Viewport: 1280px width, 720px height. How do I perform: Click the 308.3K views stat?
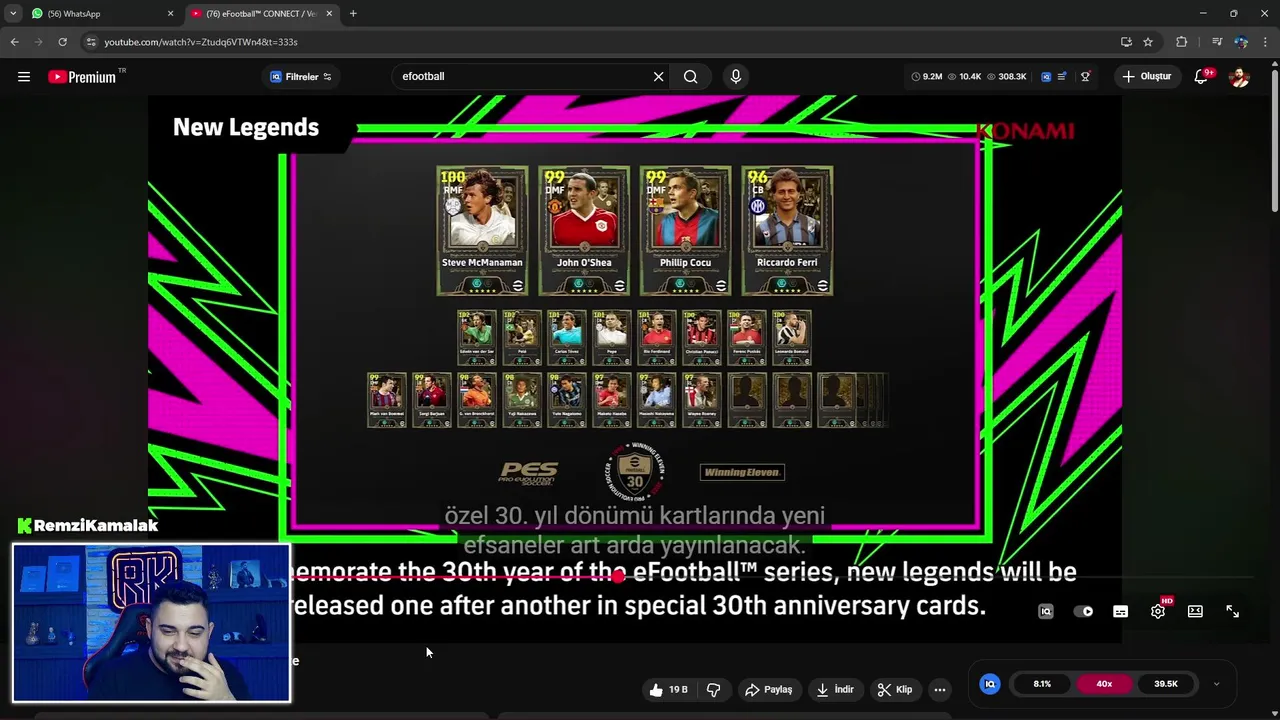1007,77
